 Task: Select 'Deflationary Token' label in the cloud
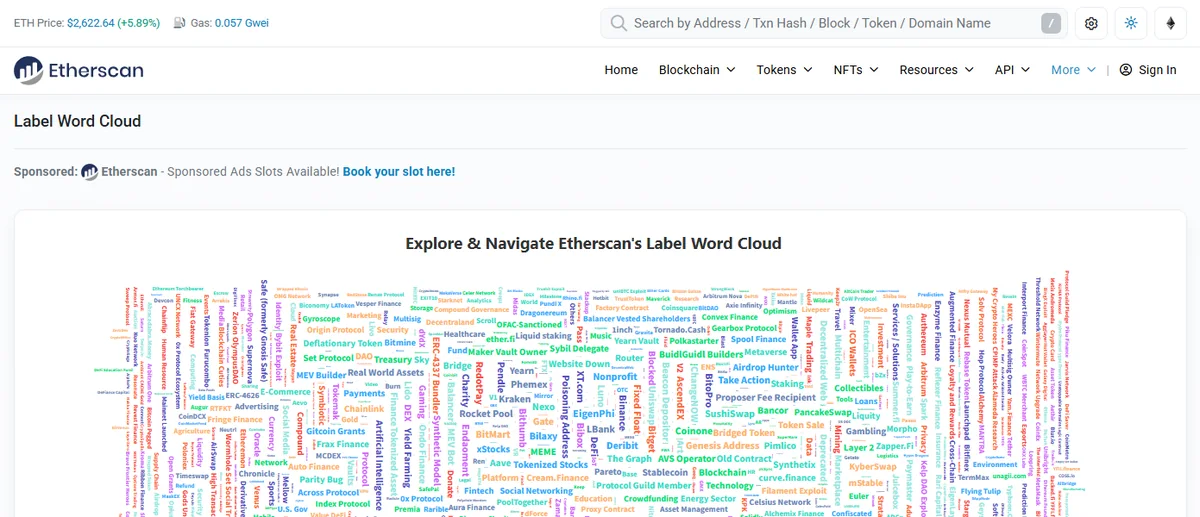pyautogui.click(x=343, y=343)
